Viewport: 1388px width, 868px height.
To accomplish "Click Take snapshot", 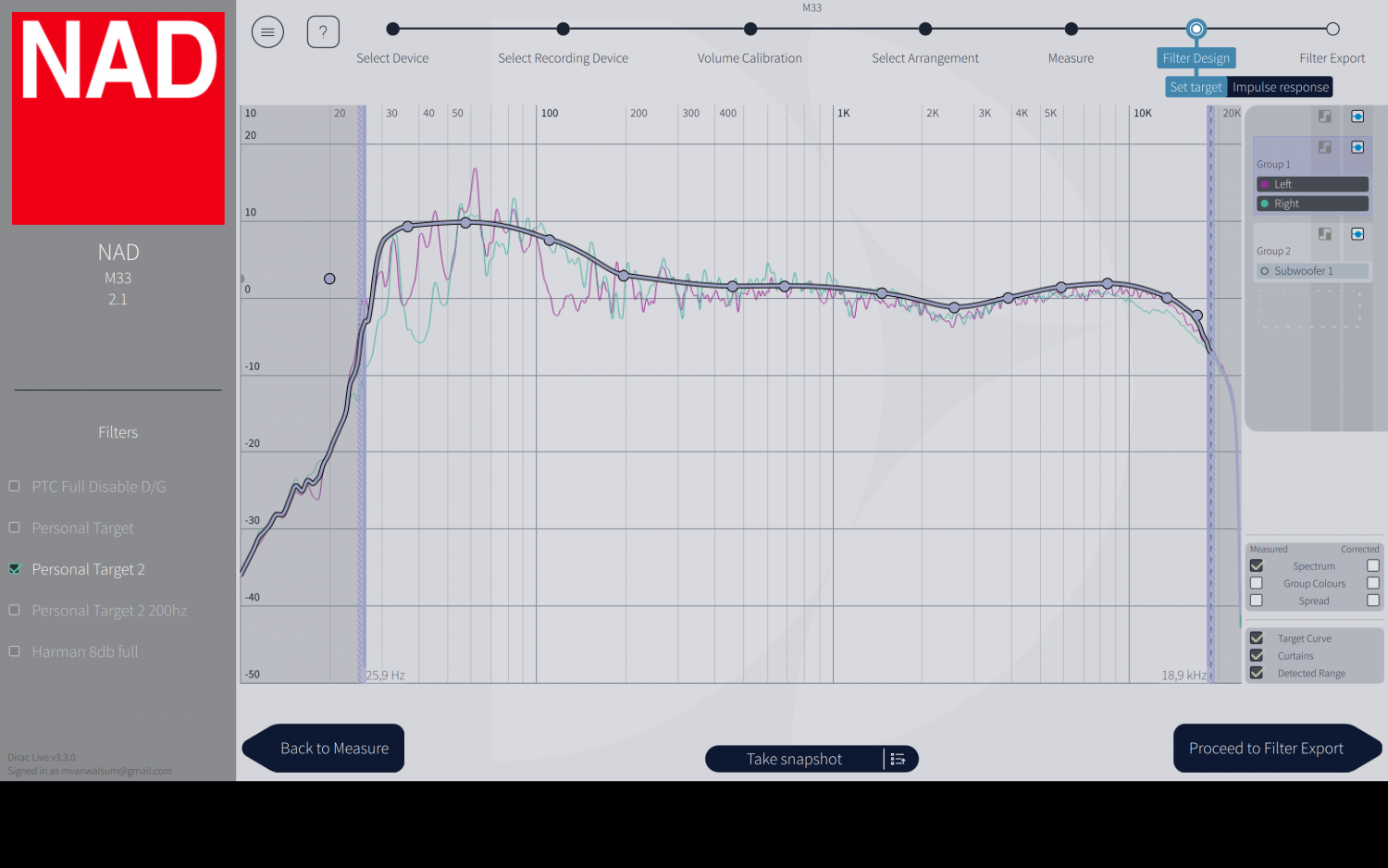I will pos(794,759).
